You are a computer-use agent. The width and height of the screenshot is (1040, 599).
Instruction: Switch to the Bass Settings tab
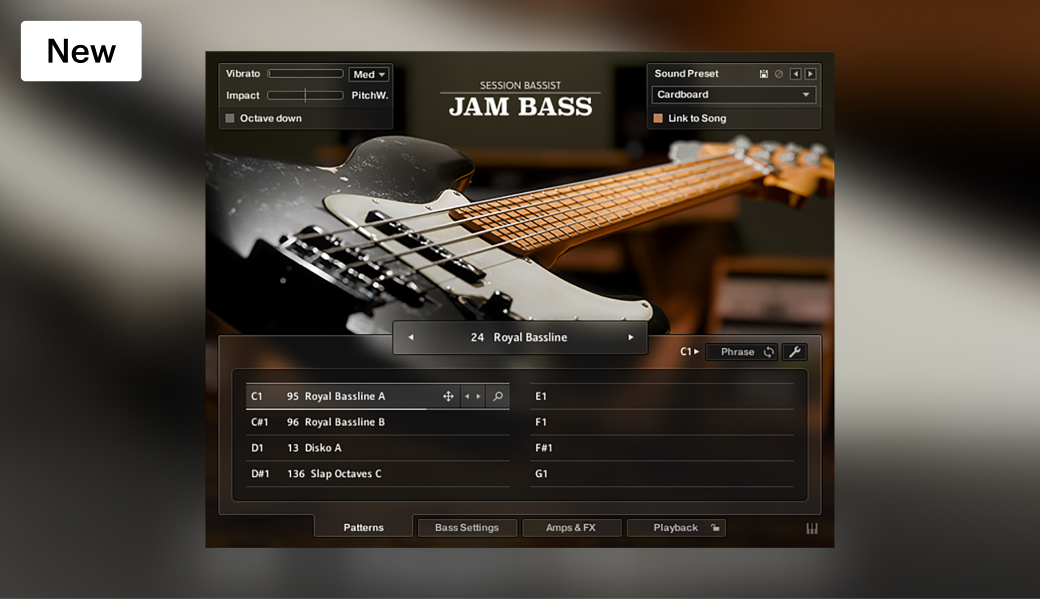click(467, 527)
